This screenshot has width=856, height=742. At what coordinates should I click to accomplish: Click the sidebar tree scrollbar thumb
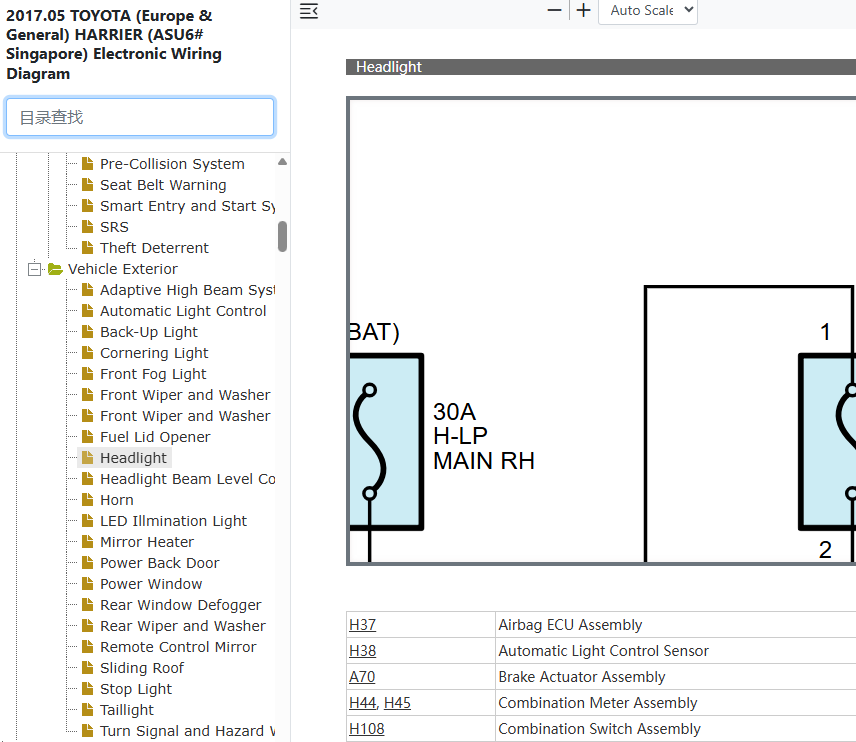click(282, 236)
